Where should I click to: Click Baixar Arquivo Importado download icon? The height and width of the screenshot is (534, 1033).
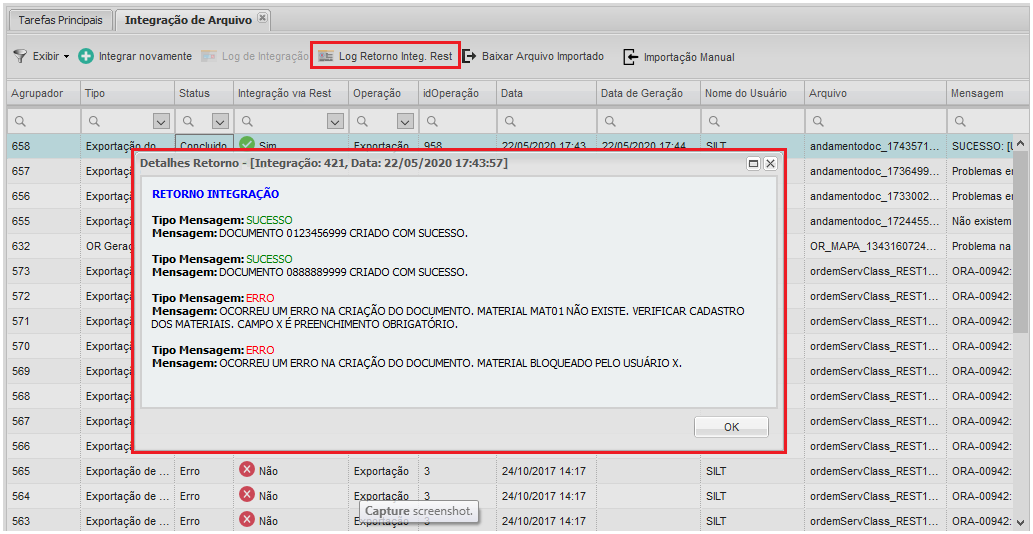point(469,57)
